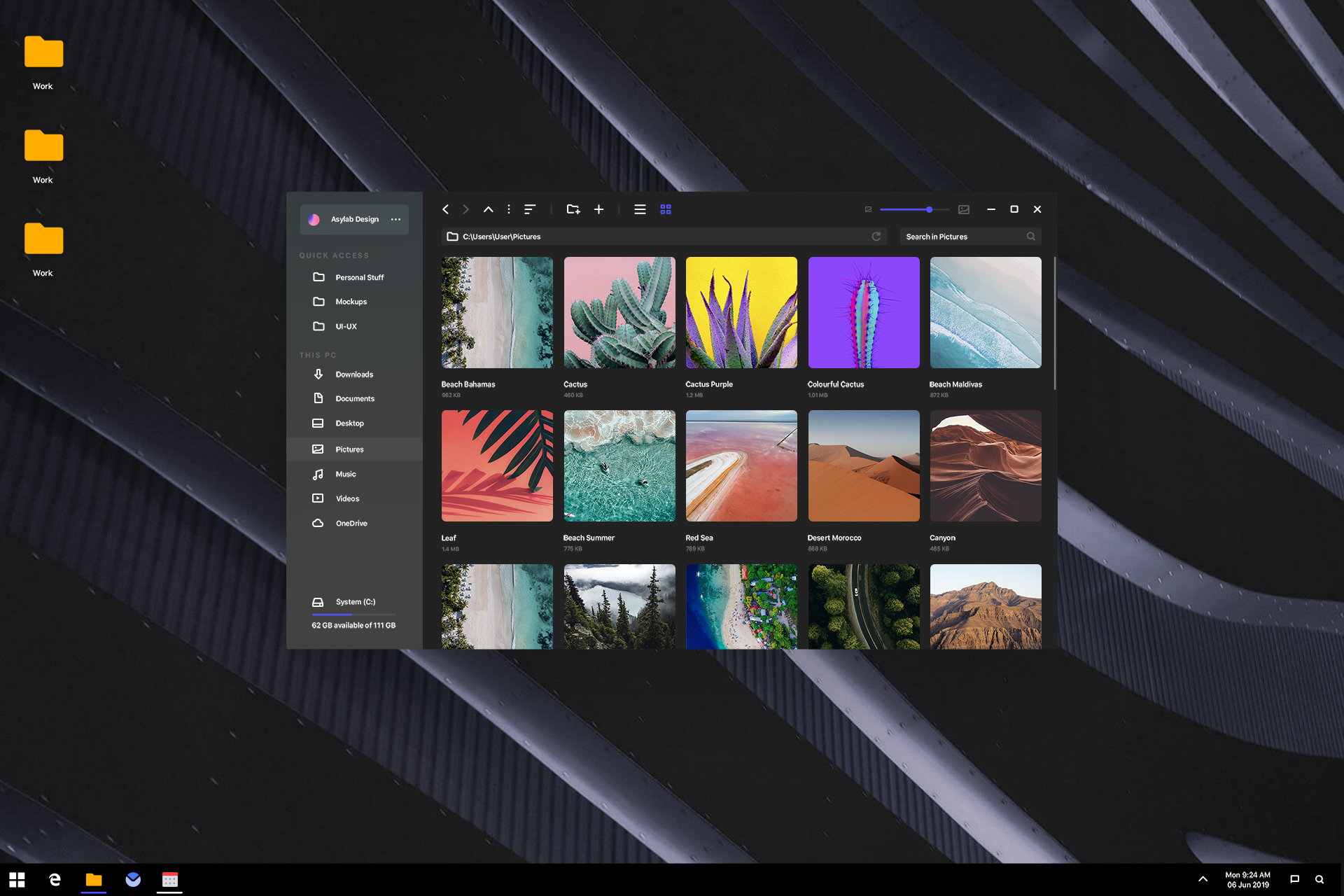
Task: Open the vertical dots toolbar menu
Action: 509,209
